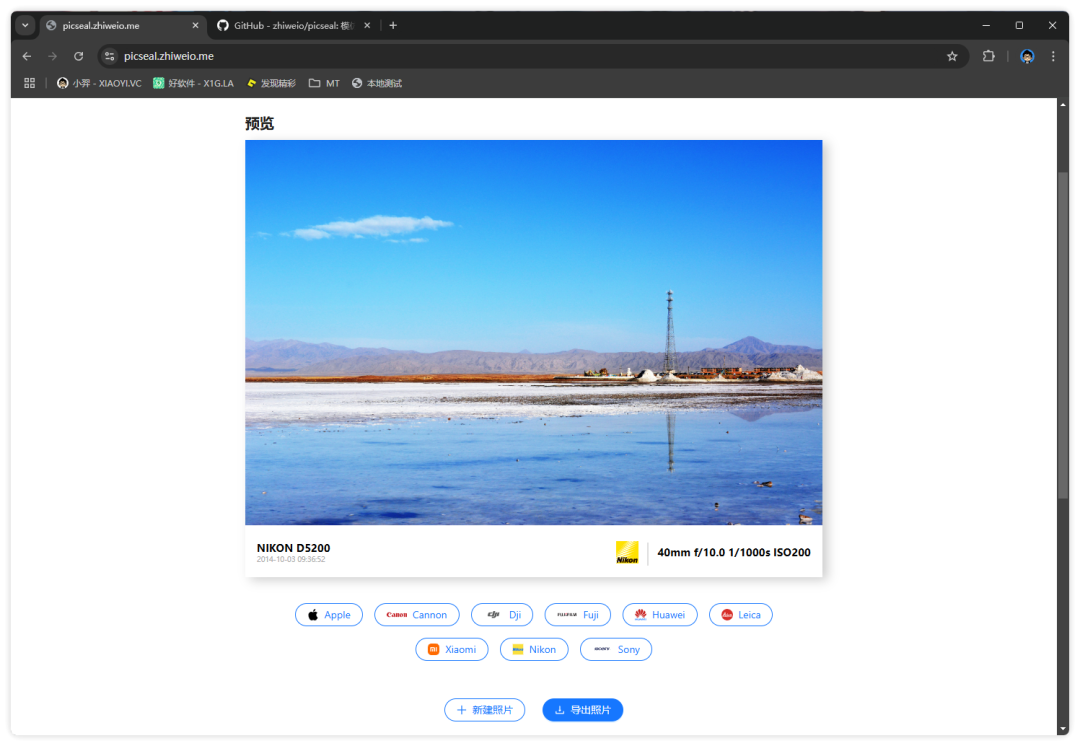
Task: Open the 好软件 - X1G.LA bookmark
Action: (x=194, y=83)
